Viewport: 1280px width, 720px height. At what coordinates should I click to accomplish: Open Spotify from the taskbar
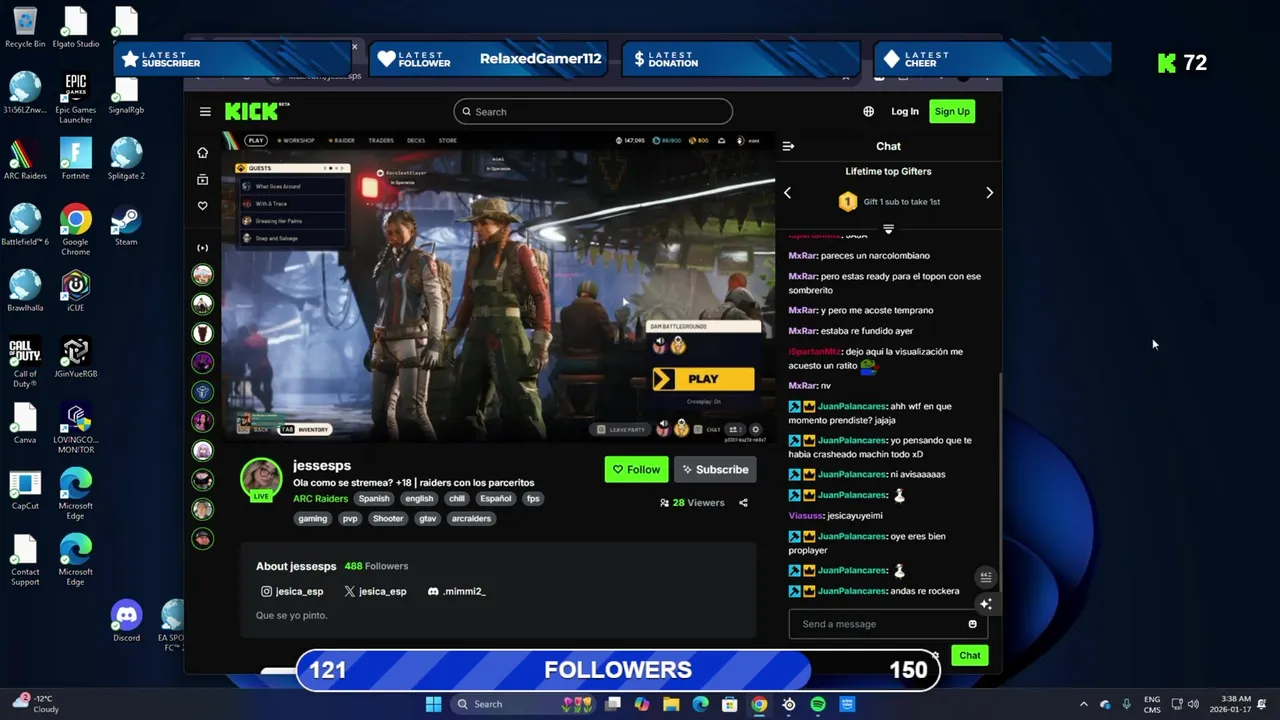click(818, 704)
